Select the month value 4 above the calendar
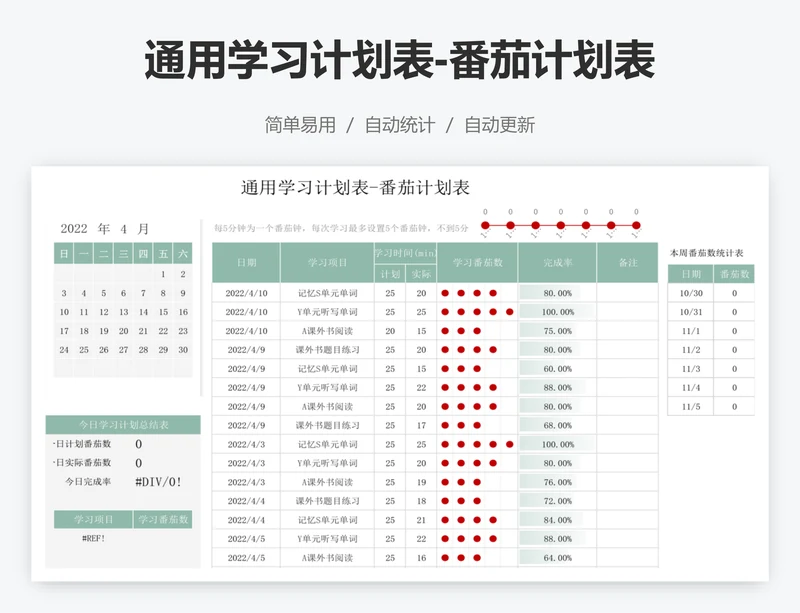This screenshot has height=613, width=800. pyautogui.click(x=123, y=229)
